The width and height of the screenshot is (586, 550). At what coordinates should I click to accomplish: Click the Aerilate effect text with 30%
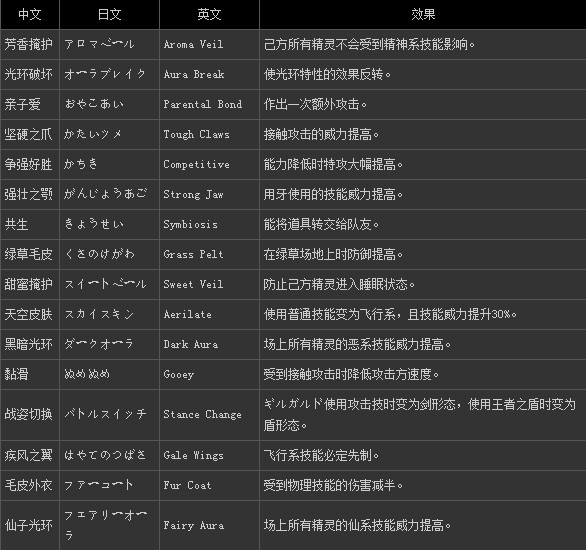[x=390, y=314]
